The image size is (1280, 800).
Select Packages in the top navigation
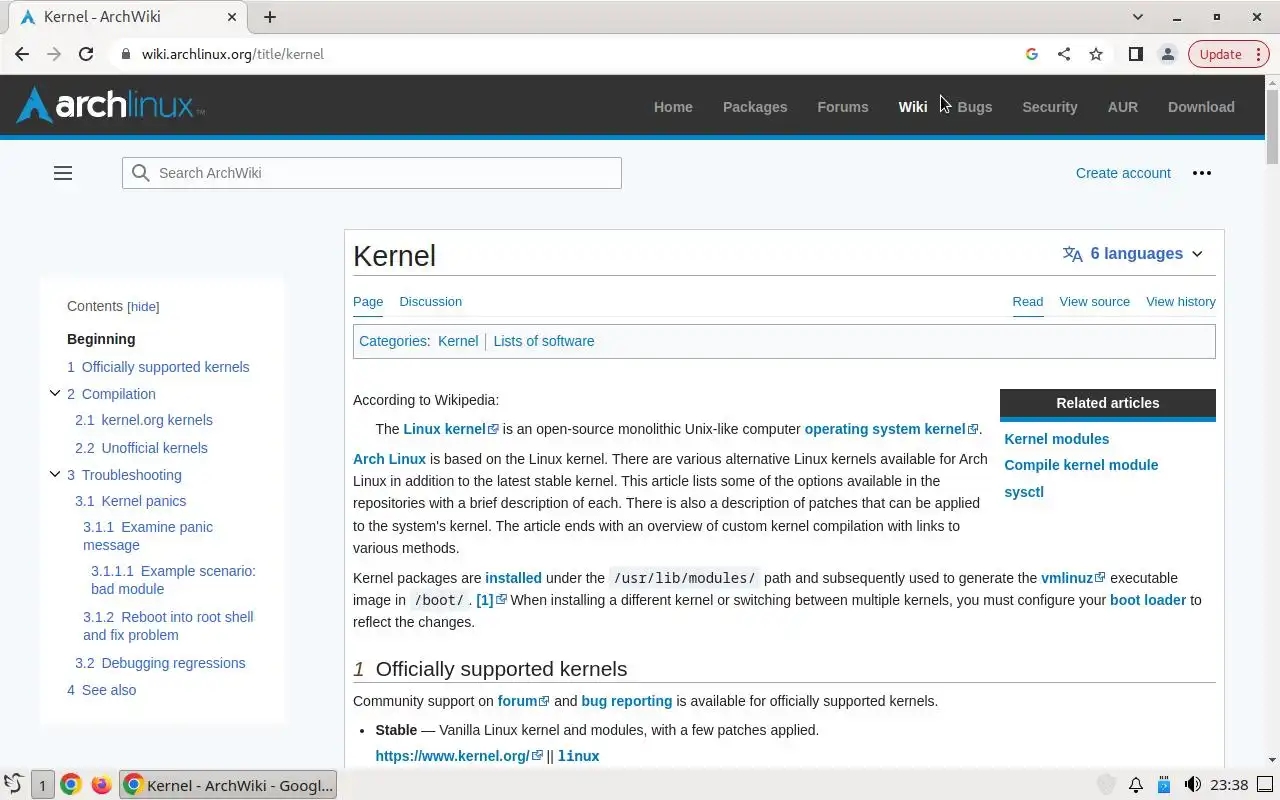tap(755, 107)
